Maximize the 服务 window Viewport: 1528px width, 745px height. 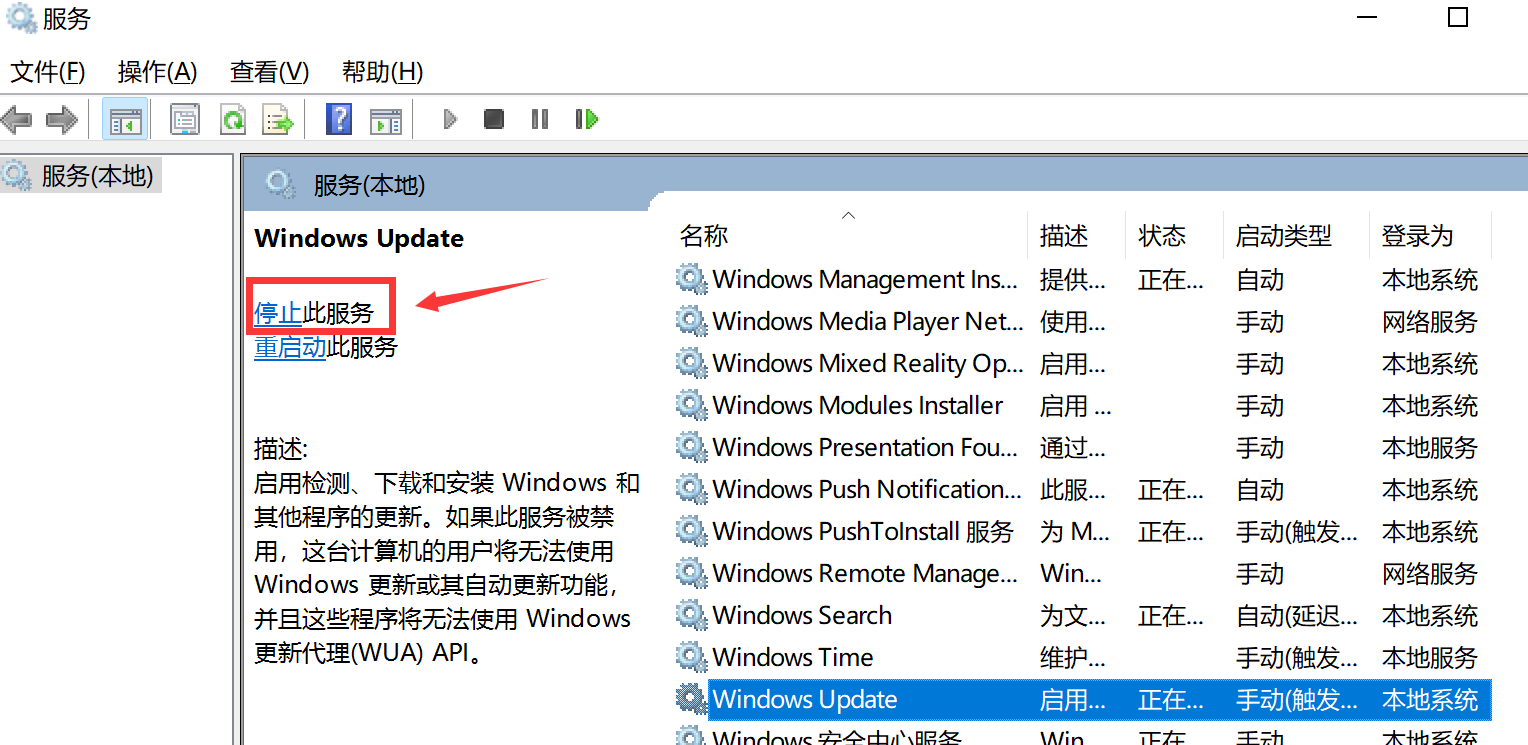click(1458, 17)
